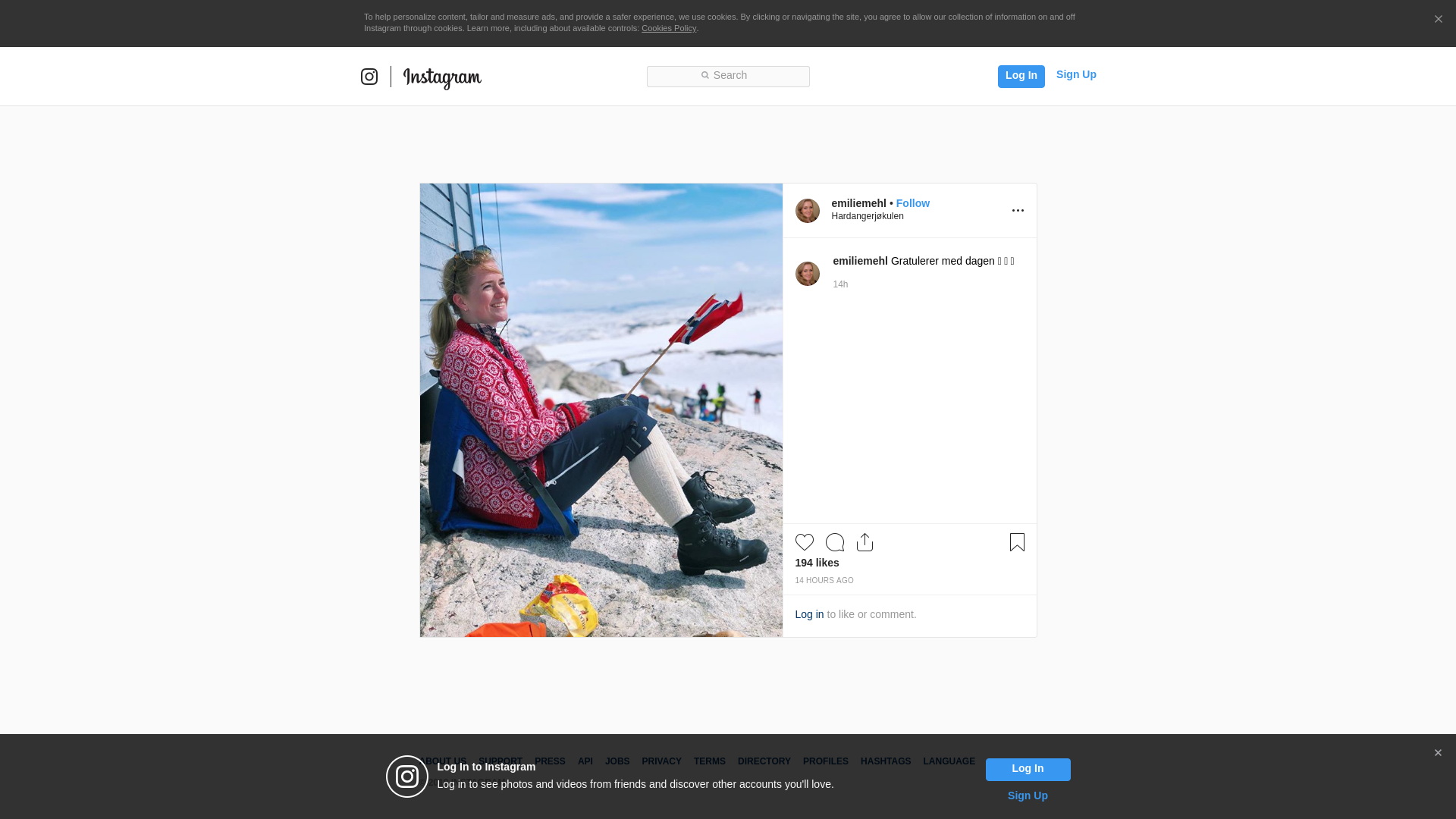Open Hardangerjøkulen location link
This screenshot has height=819, width=1456.
point(868,216)
